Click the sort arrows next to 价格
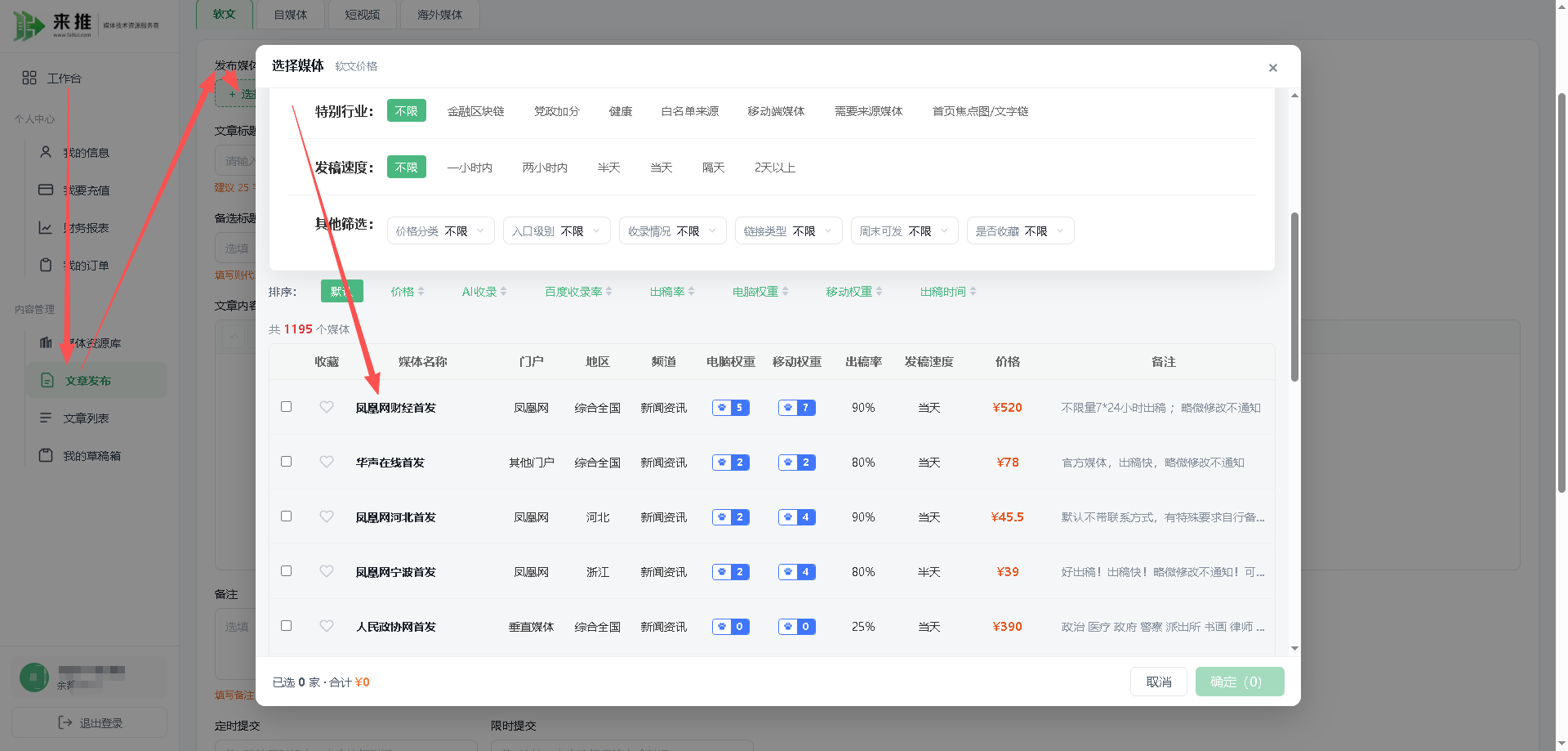The width and height of the screenshot is (1568, 751). [421, 292]
